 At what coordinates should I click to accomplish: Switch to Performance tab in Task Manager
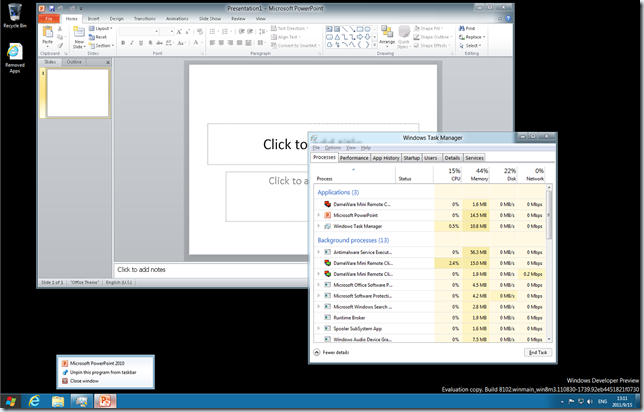354,158
